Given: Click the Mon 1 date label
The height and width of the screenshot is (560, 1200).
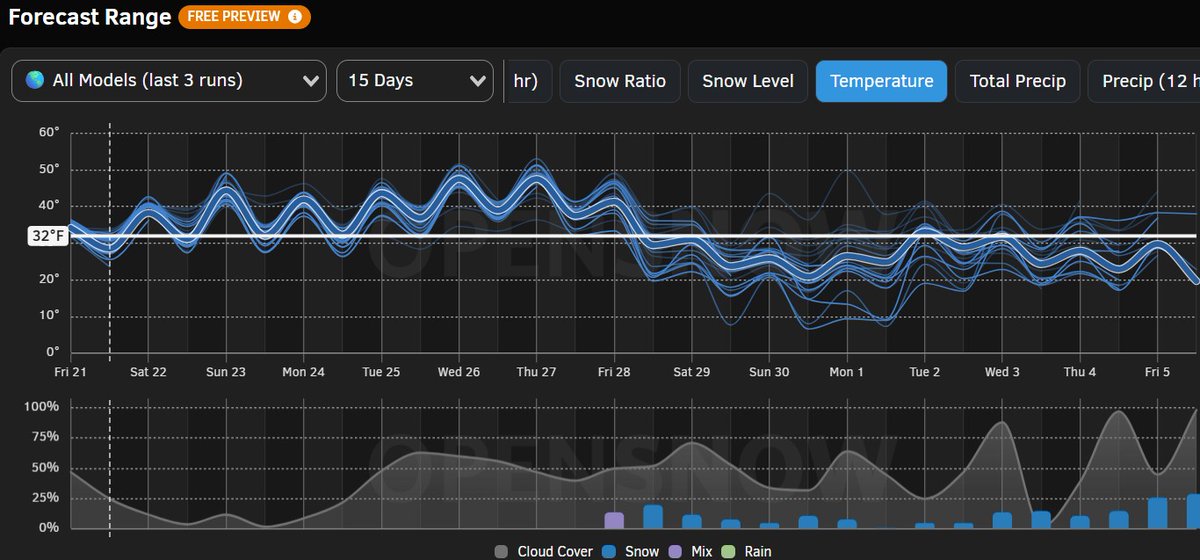Looking at the screenshot, I should tap(847, 372).
